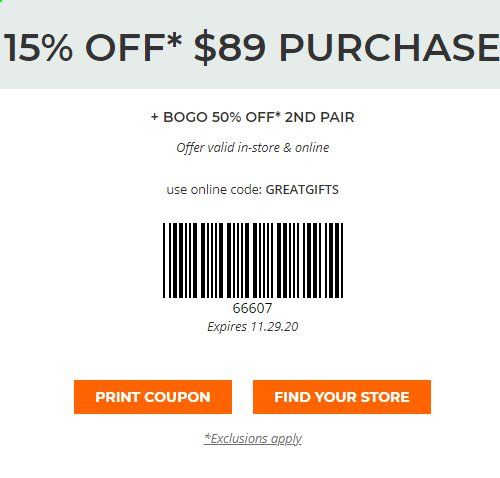Click the word 'online' after the ampersand

[x=312, y=147]
